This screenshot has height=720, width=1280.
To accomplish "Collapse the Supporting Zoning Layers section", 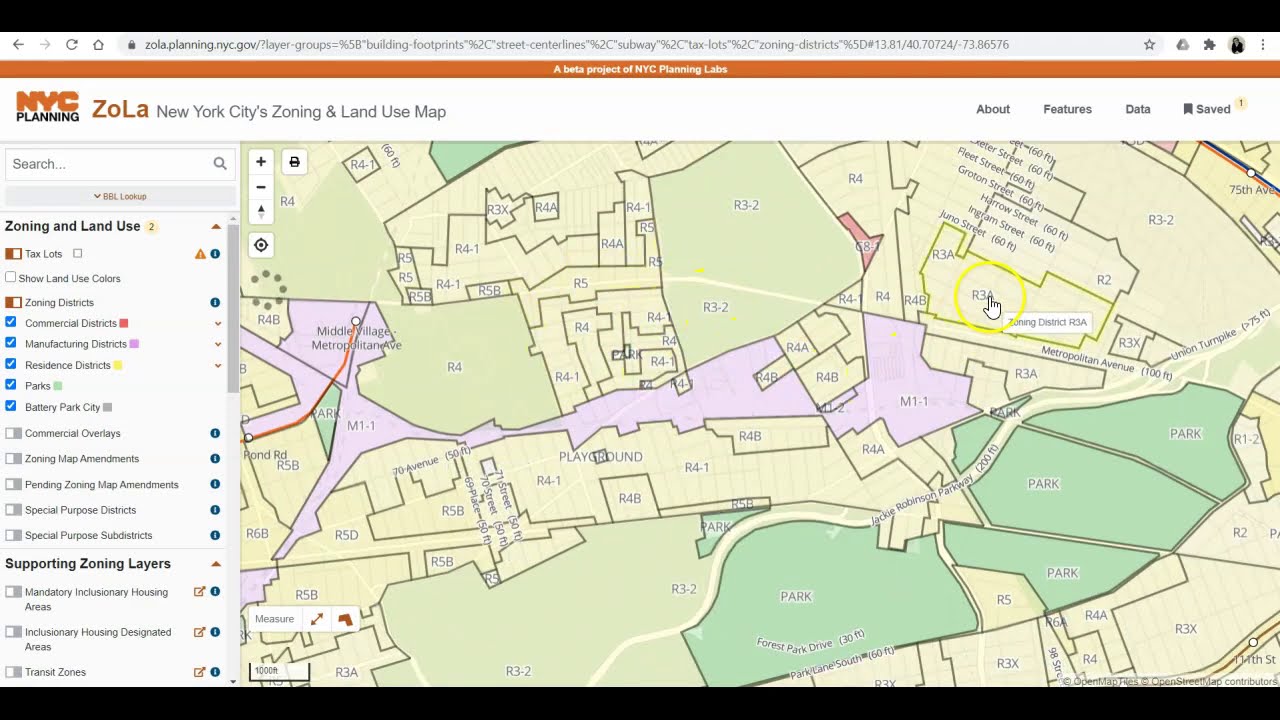I will pyautogui.click(x=216, y=564).
